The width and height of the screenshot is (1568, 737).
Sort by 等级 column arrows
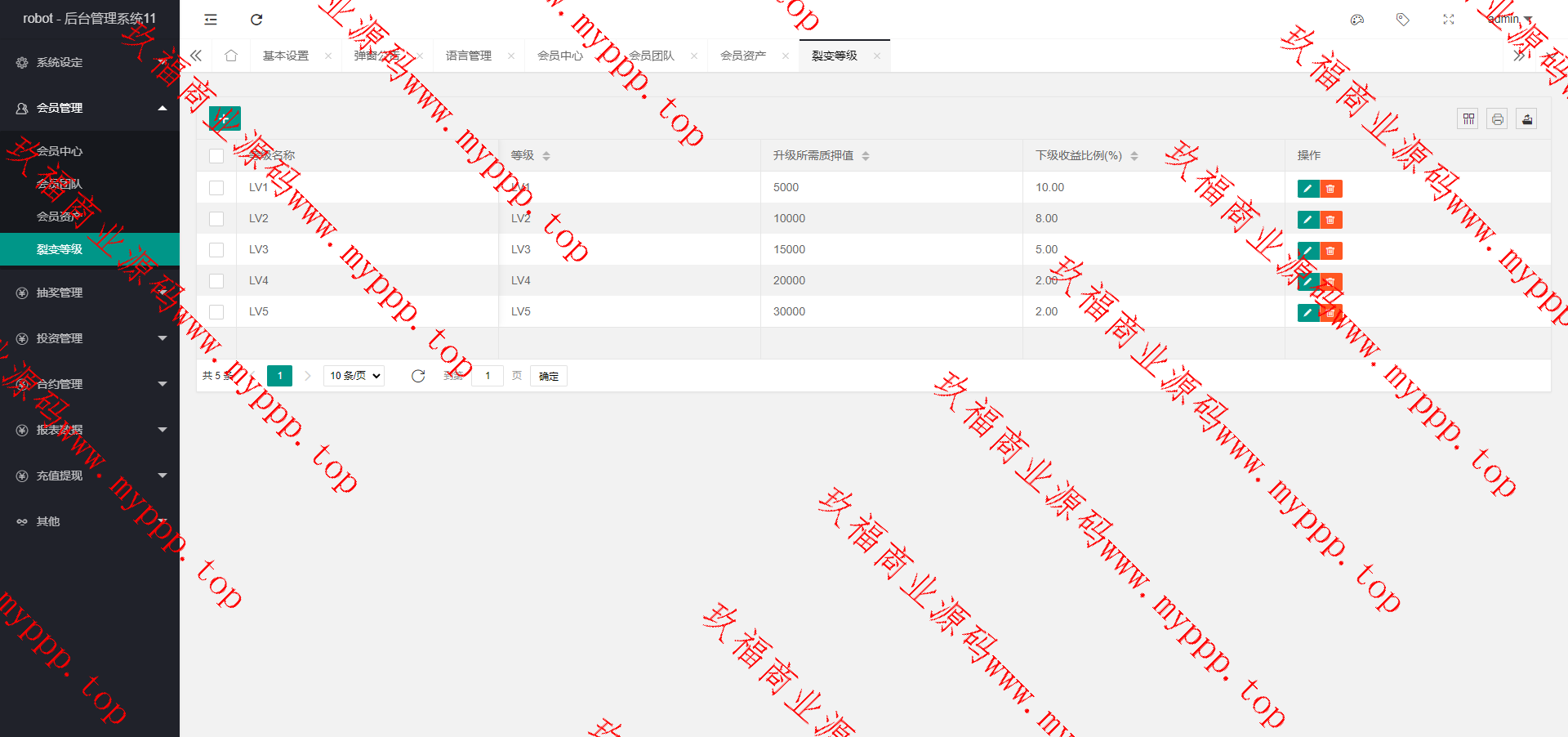[x=546, y=156]
